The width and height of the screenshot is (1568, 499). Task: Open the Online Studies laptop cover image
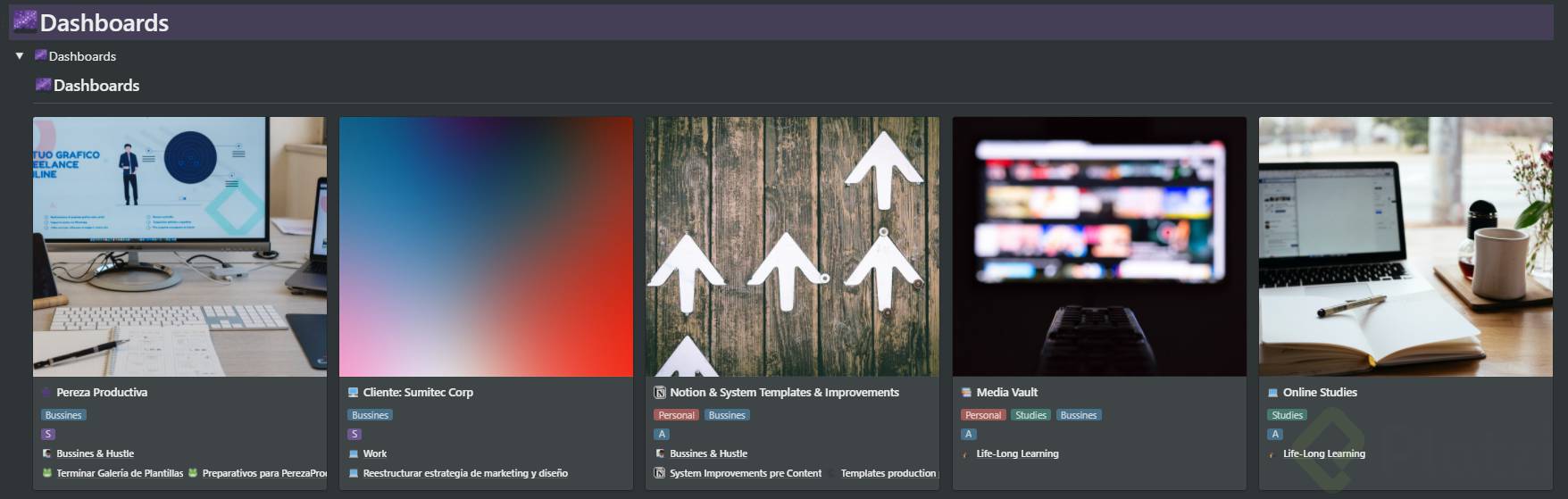1405,246
